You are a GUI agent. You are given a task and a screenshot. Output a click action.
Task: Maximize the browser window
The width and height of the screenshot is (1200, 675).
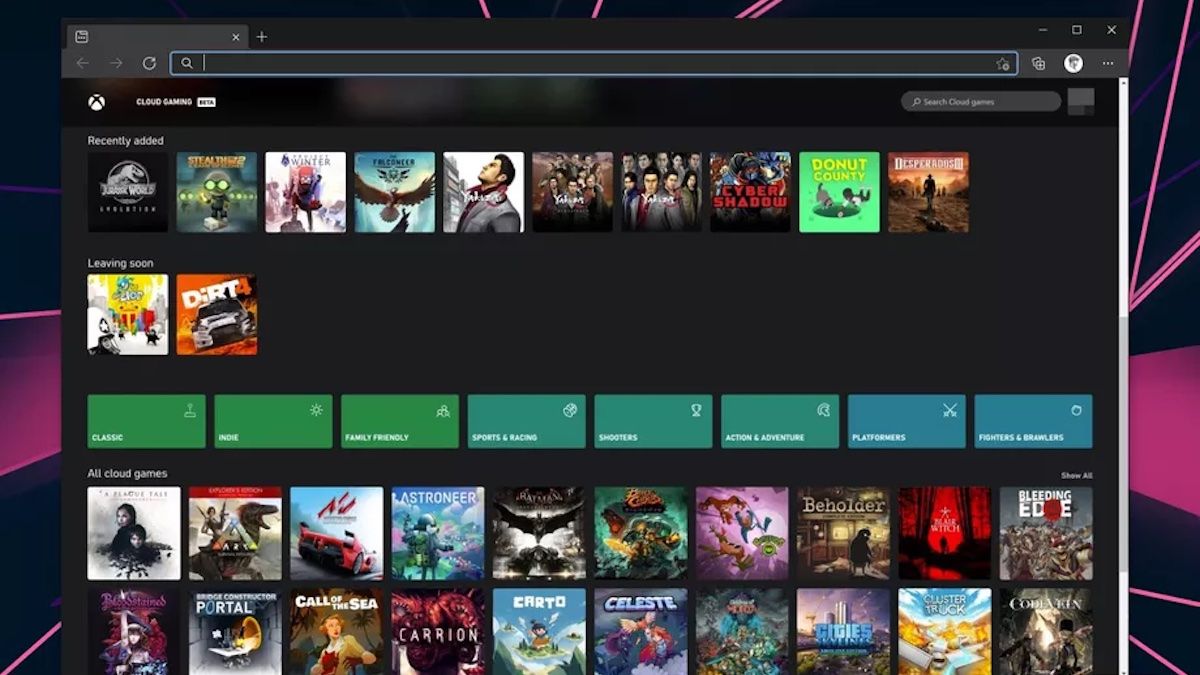click(1077, 30)
